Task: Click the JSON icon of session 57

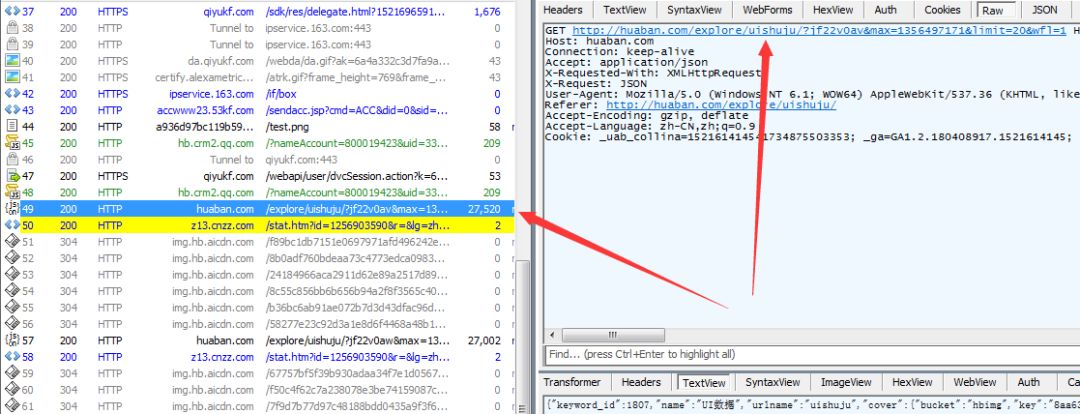Action: pos(12,340)
